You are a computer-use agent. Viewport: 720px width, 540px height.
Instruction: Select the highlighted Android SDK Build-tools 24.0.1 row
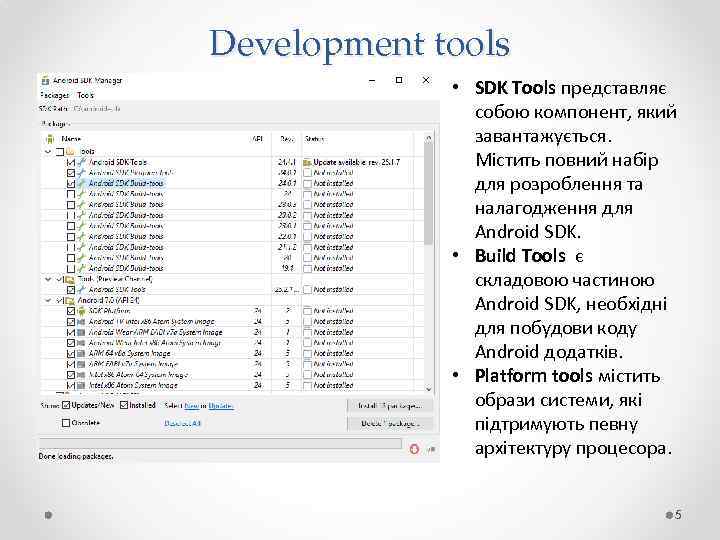click(x=230, y=183)
